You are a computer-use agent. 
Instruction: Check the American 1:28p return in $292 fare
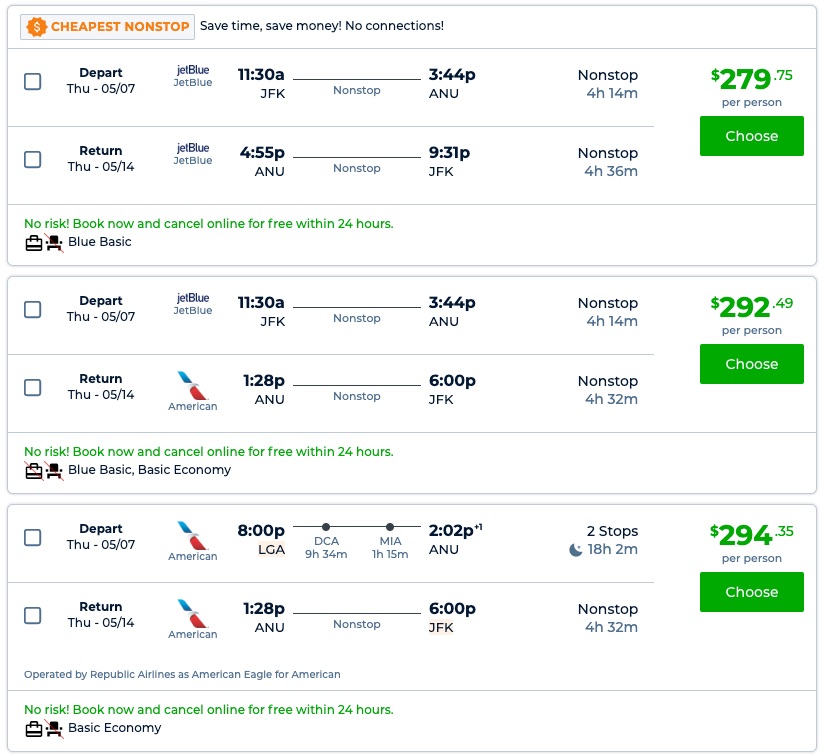click(x=33, y=388)
